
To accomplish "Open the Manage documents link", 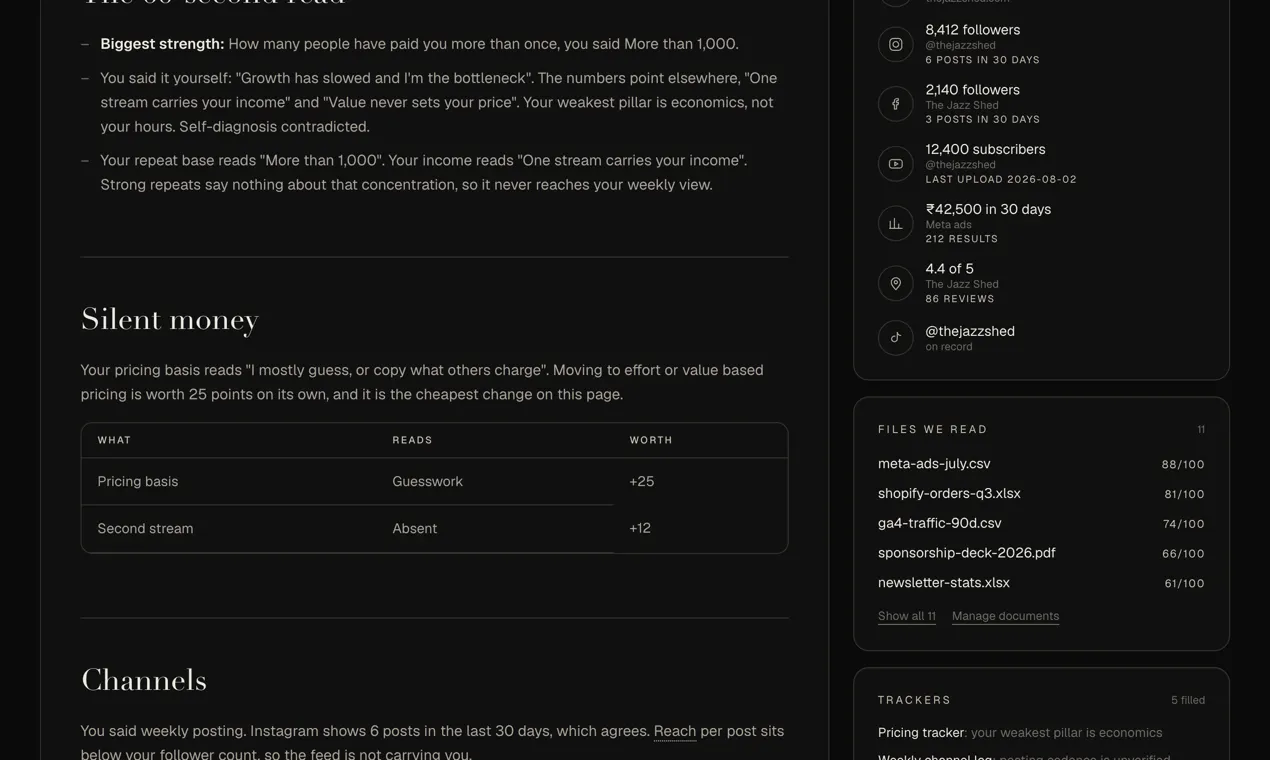I will (1005, 616).
